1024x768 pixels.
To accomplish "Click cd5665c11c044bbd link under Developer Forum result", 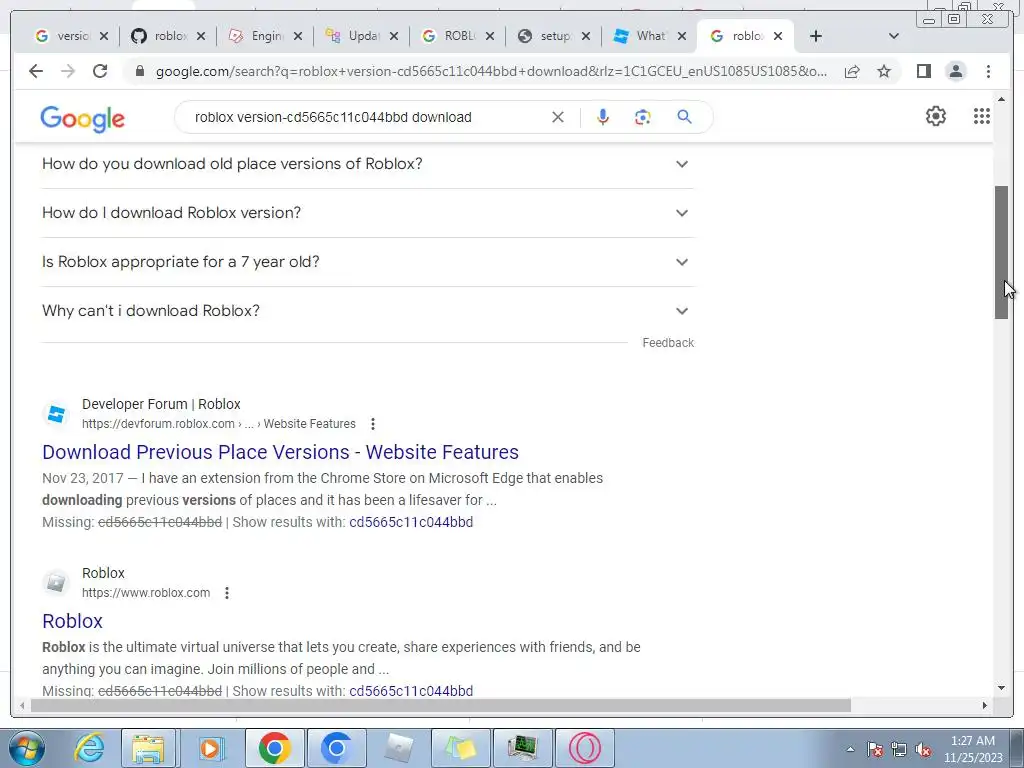I will [411, 522].
